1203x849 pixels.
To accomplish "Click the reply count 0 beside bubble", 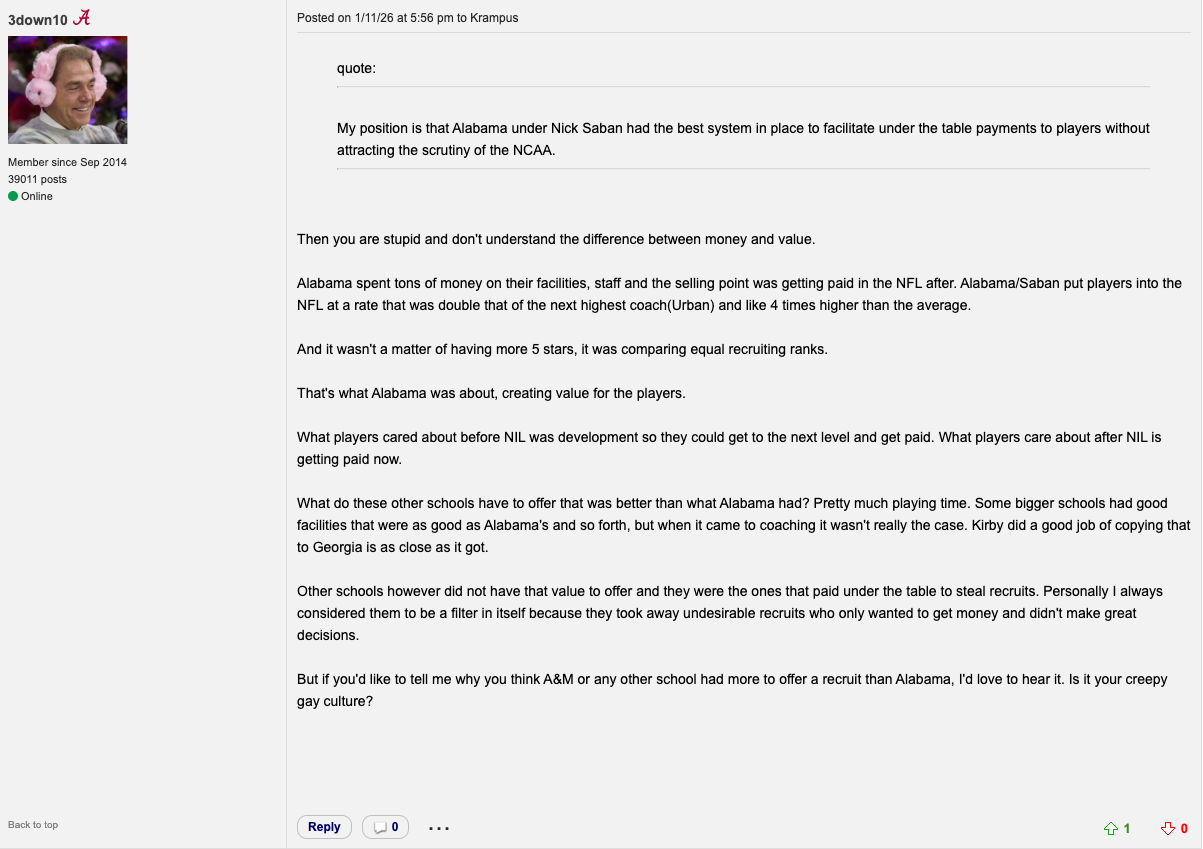I will click(x=395, y=827).
